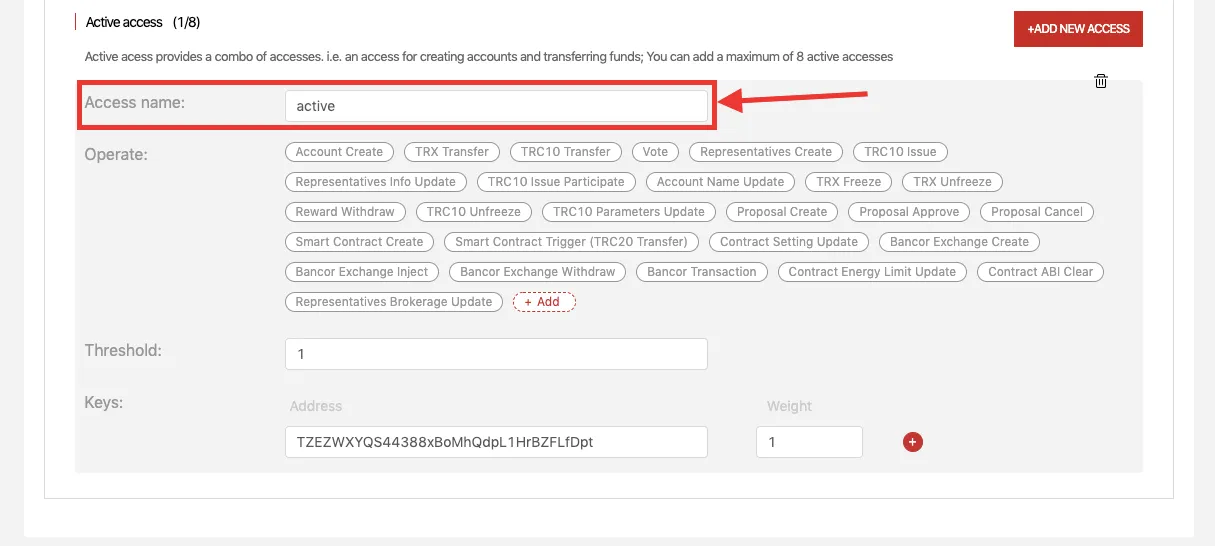This screenshot has width=1215, height=546.
Task: Toggle the Vote operation tag
Action: [x=655, y=152]
